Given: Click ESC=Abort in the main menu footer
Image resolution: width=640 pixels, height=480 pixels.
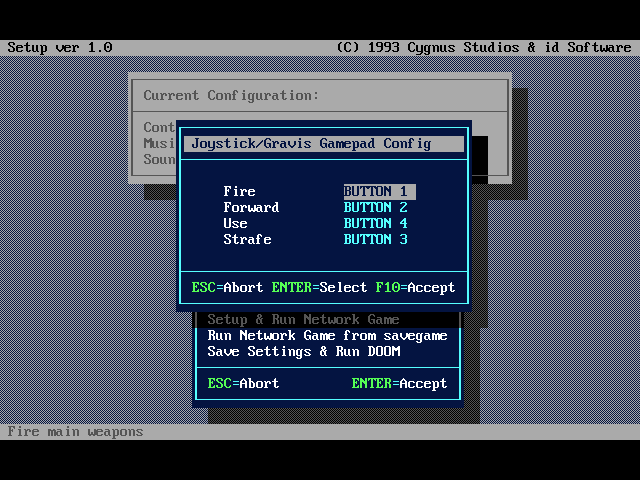Looking at the screenshot, I should (243, 383).
